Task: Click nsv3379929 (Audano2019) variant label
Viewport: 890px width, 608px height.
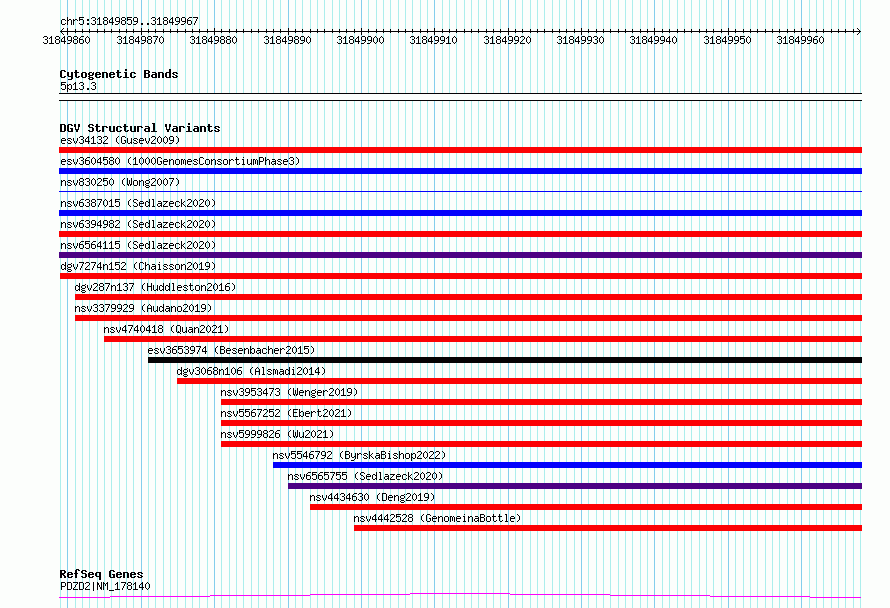Action: [x=143, y=308]
